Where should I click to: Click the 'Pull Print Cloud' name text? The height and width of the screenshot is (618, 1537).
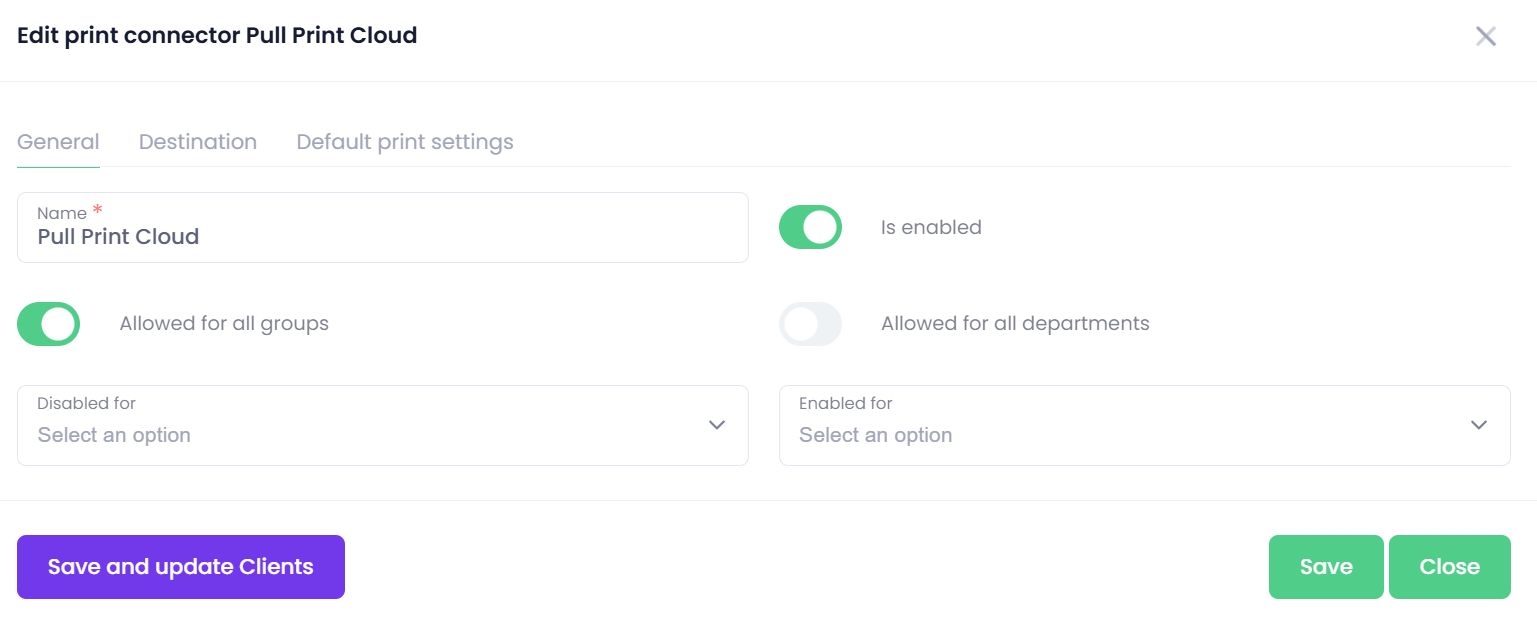118,237
